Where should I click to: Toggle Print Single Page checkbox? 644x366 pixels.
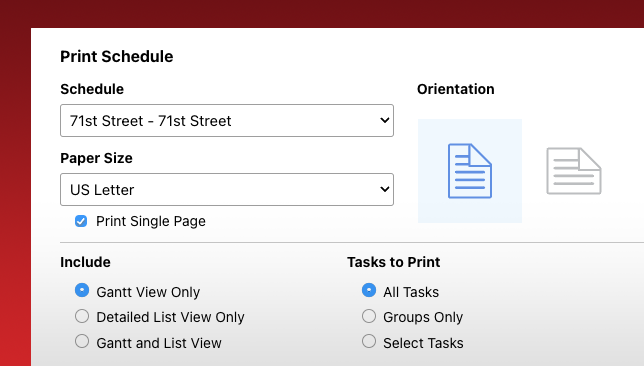[x=81, y=221]
